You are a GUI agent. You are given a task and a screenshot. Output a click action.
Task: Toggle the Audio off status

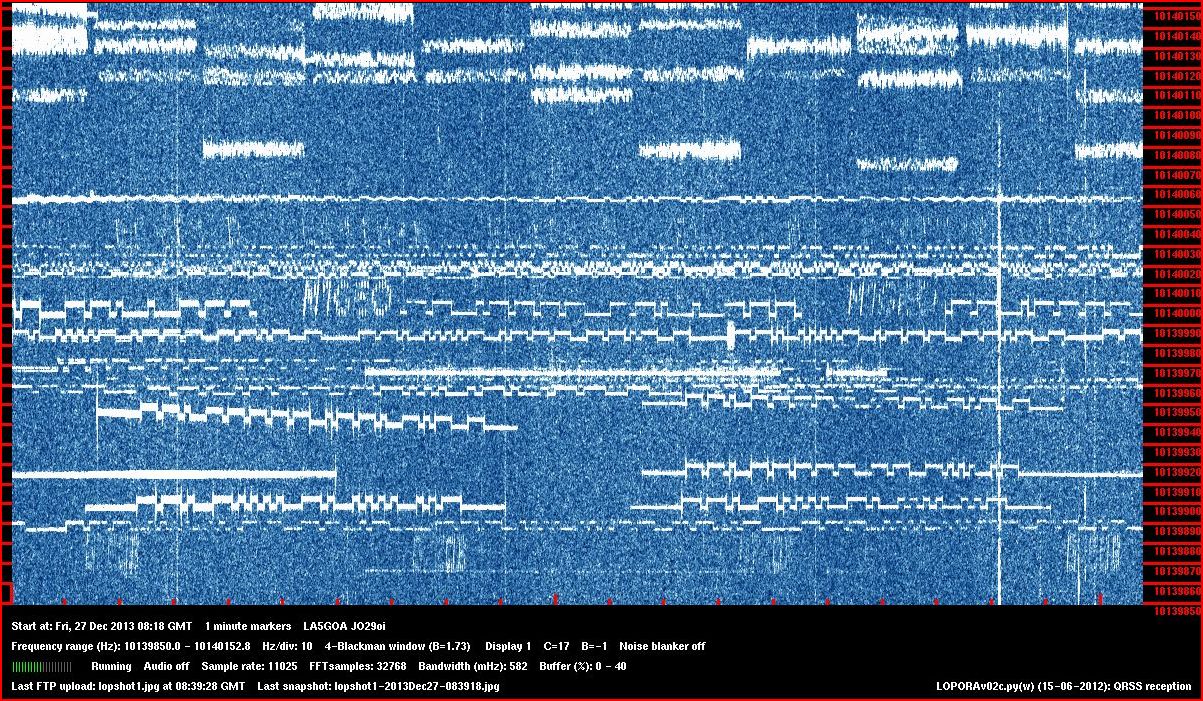pos(166,666)
